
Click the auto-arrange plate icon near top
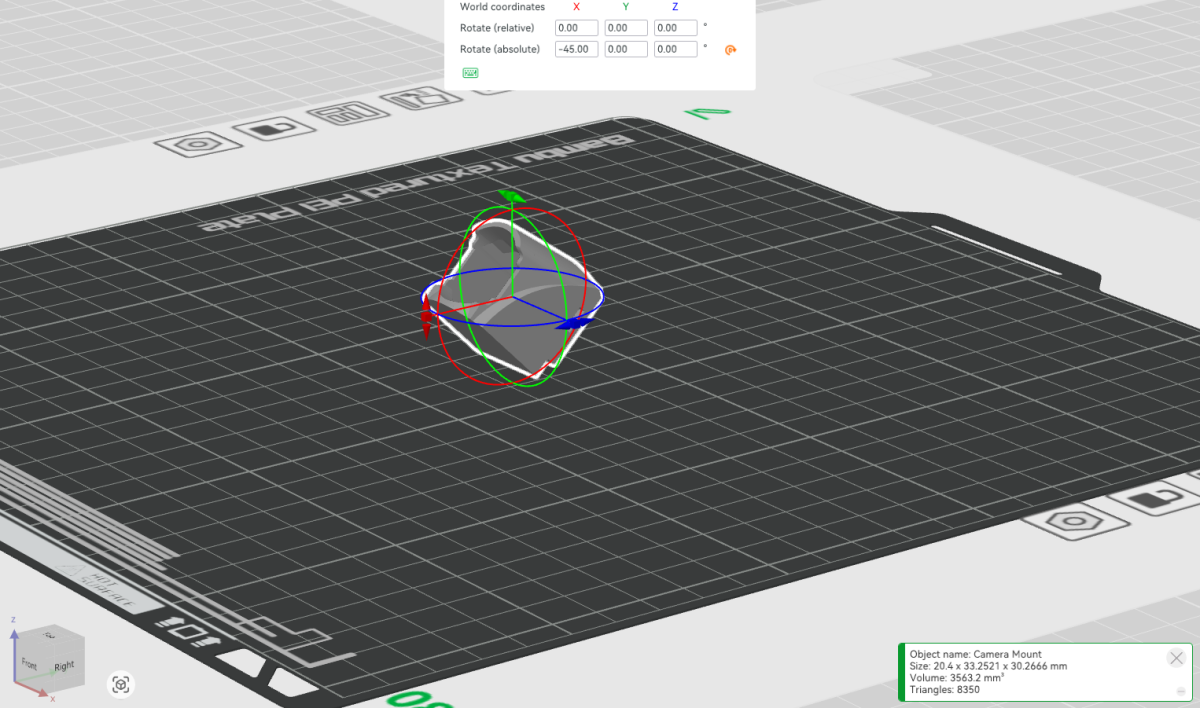pyautogui.click(x=347, y=114)
